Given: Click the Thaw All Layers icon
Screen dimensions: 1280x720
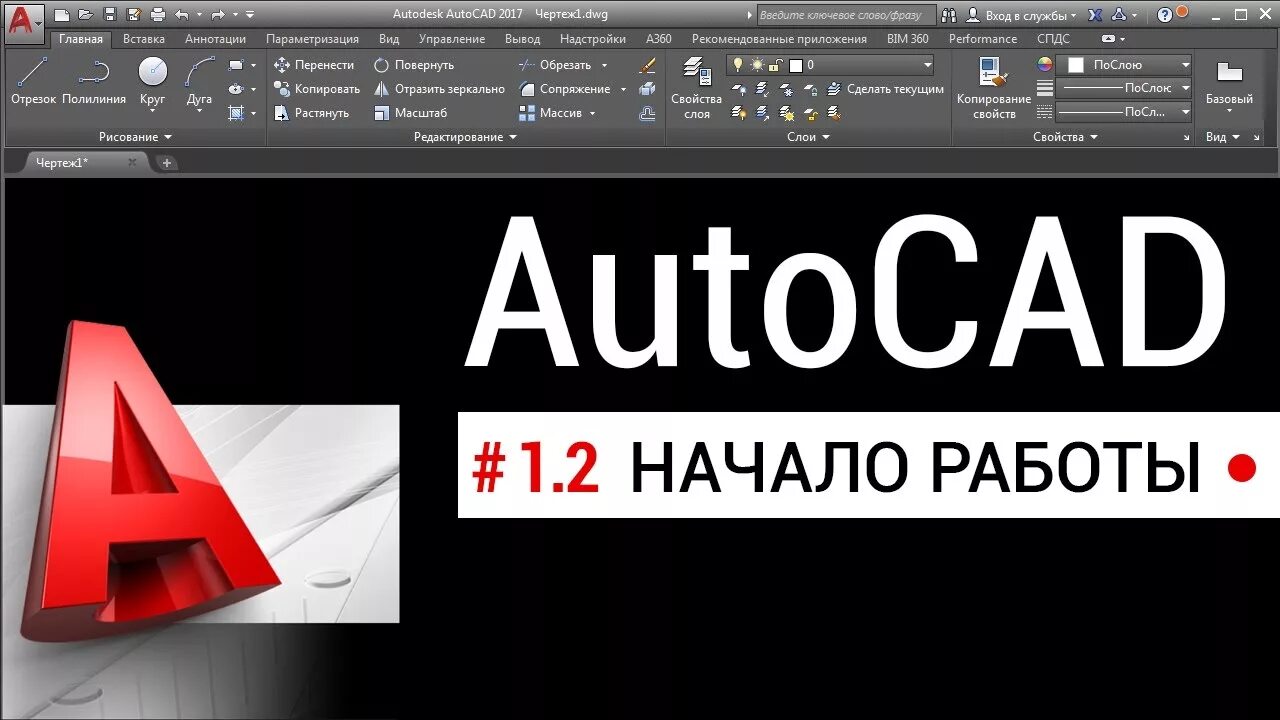Looking at the screenshot, I should pyautogui.click(x=786, y=113).
